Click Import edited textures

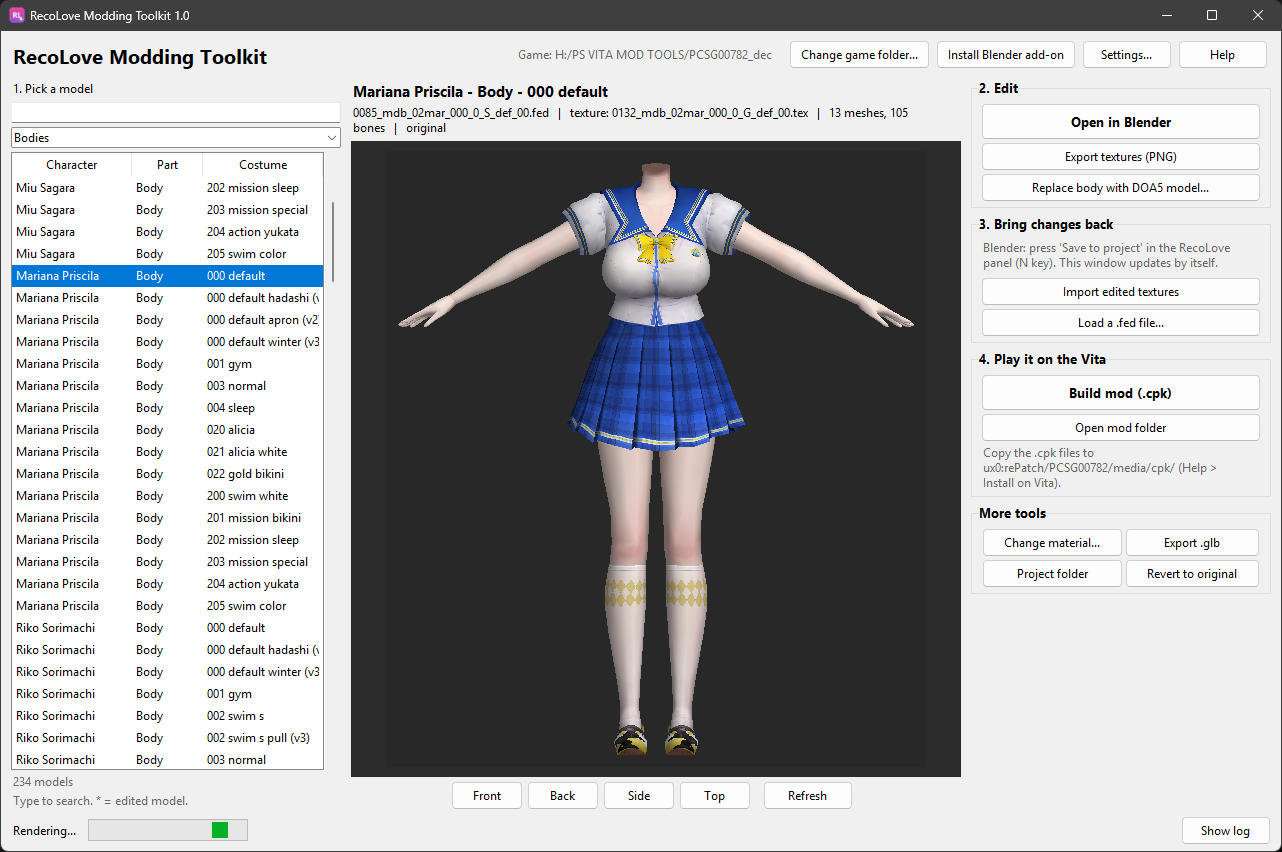(1121, 292)
